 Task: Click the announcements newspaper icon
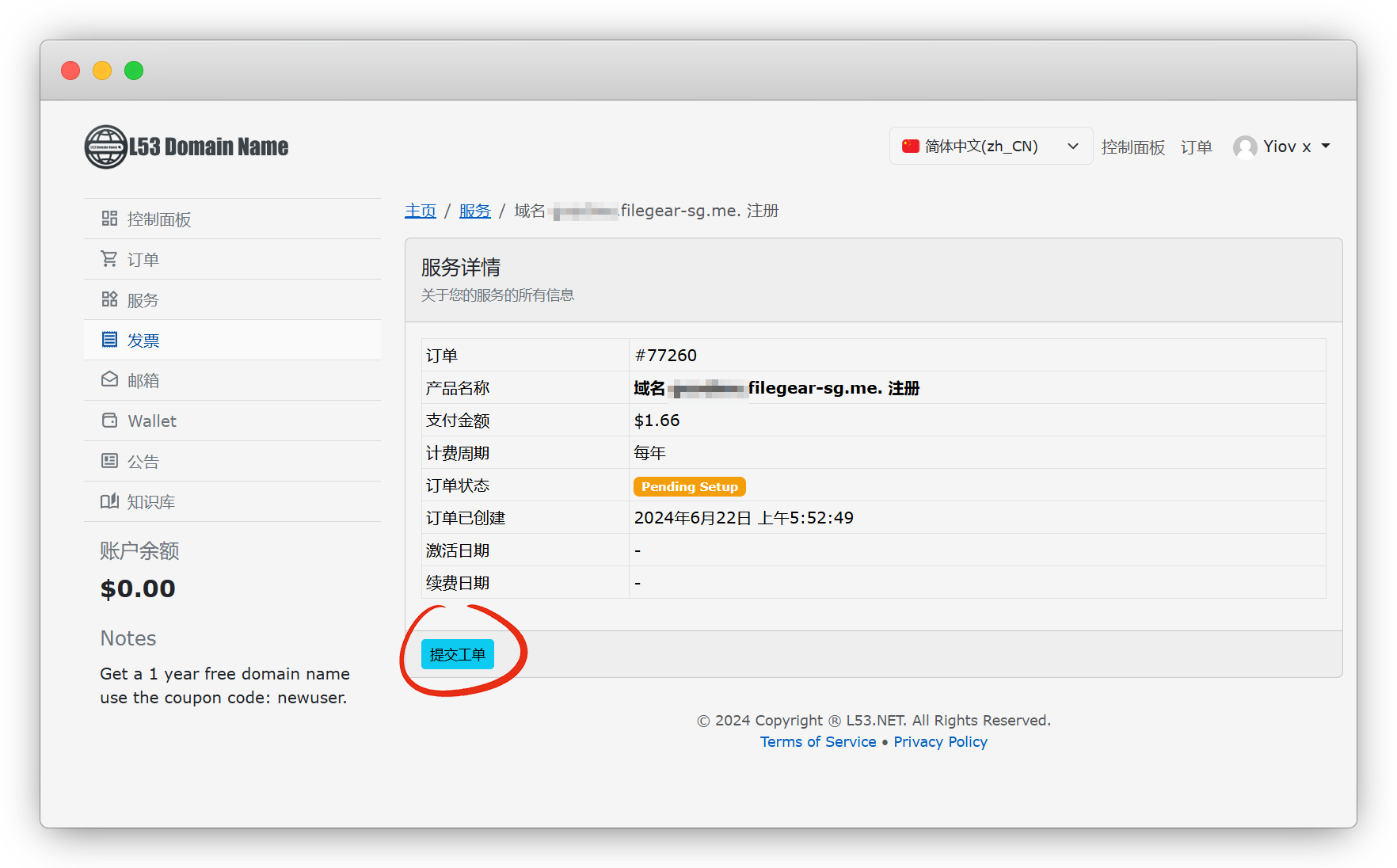(109, 461)
